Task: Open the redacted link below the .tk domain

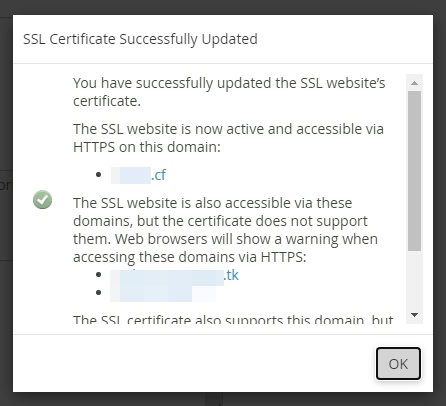Action: (163, 293)
